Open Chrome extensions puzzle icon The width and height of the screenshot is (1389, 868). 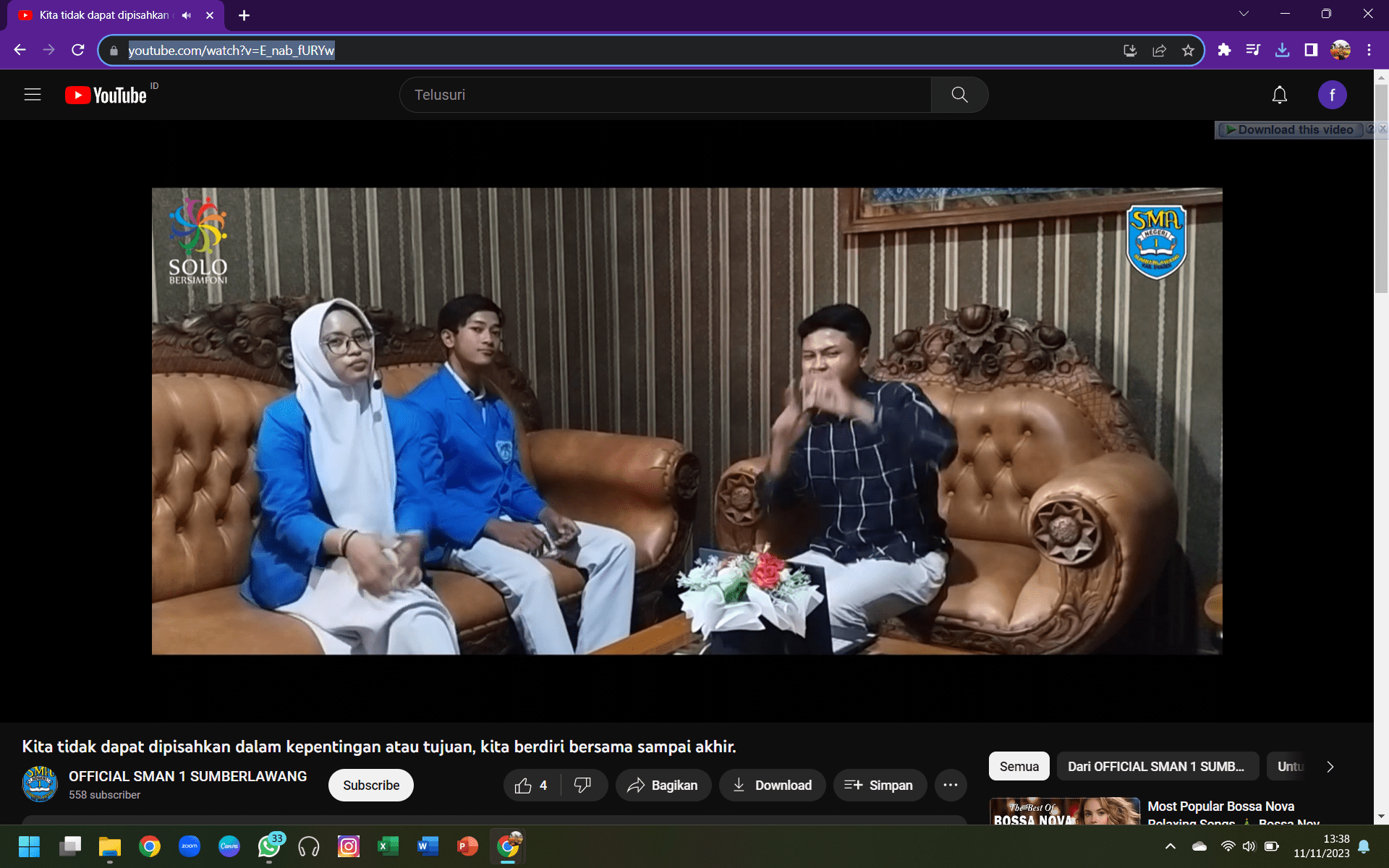(1224, 50)
